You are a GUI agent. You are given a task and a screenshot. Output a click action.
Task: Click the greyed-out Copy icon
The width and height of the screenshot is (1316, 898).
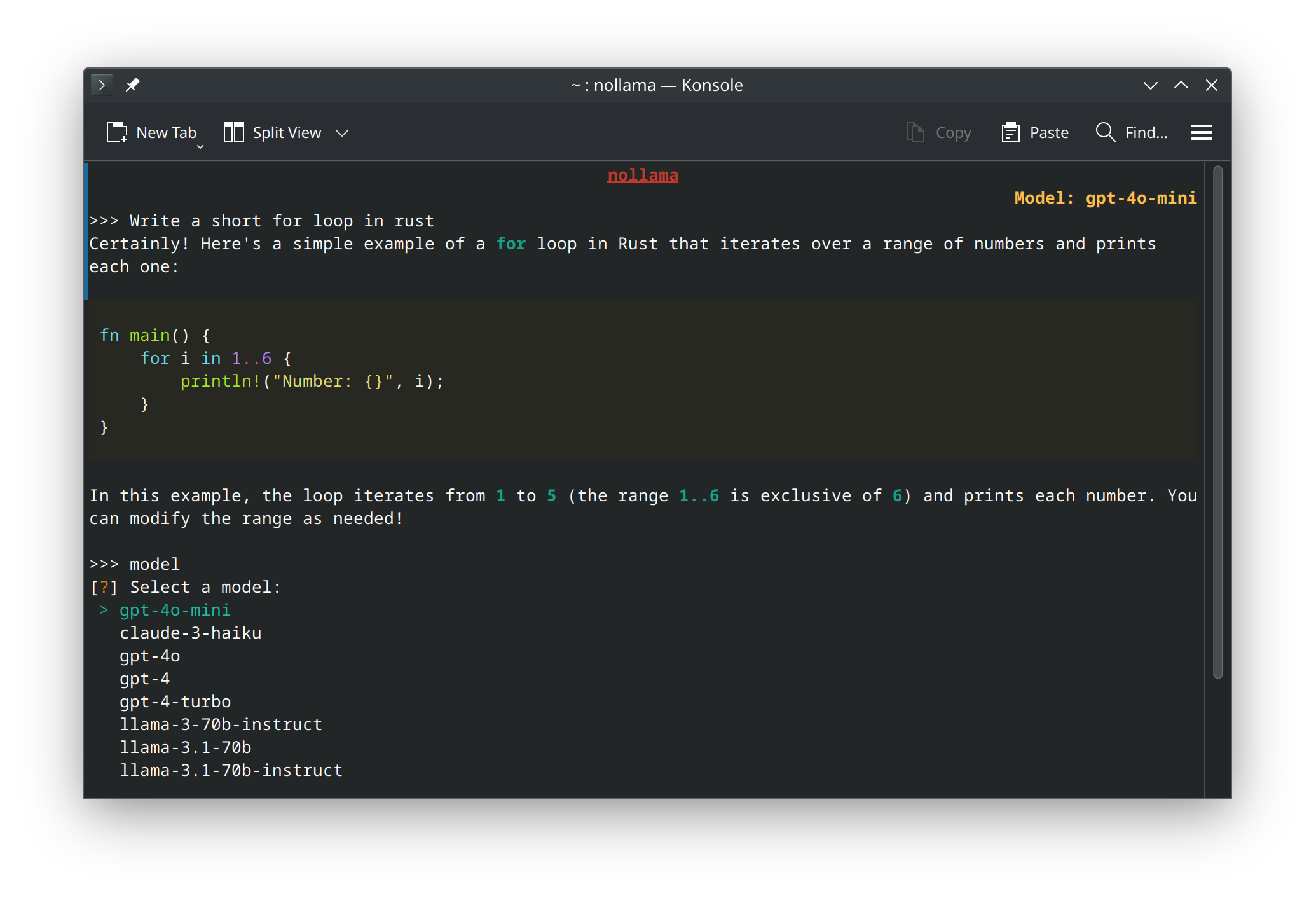(x=915, y=132)
